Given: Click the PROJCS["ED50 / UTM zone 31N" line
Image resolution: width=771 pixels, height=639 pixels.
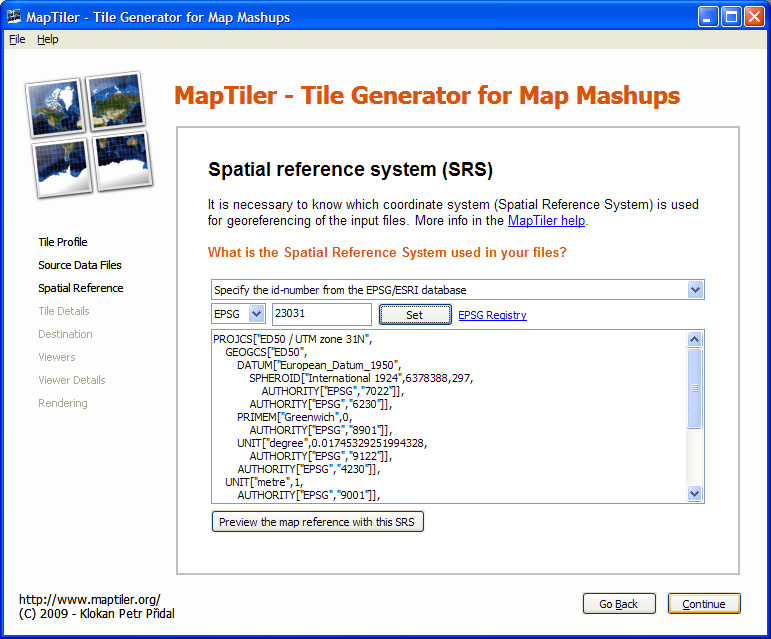Looking at the screenshot, I should [x=293, y=339].
